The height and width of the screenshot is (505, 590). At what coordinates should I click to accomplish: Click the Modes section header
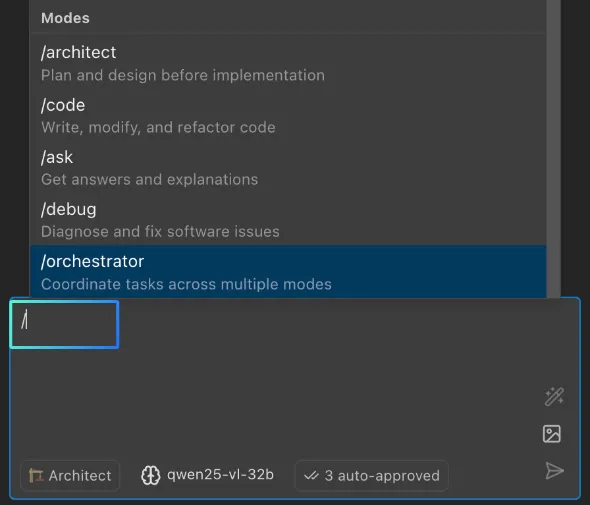pos(65,18)
